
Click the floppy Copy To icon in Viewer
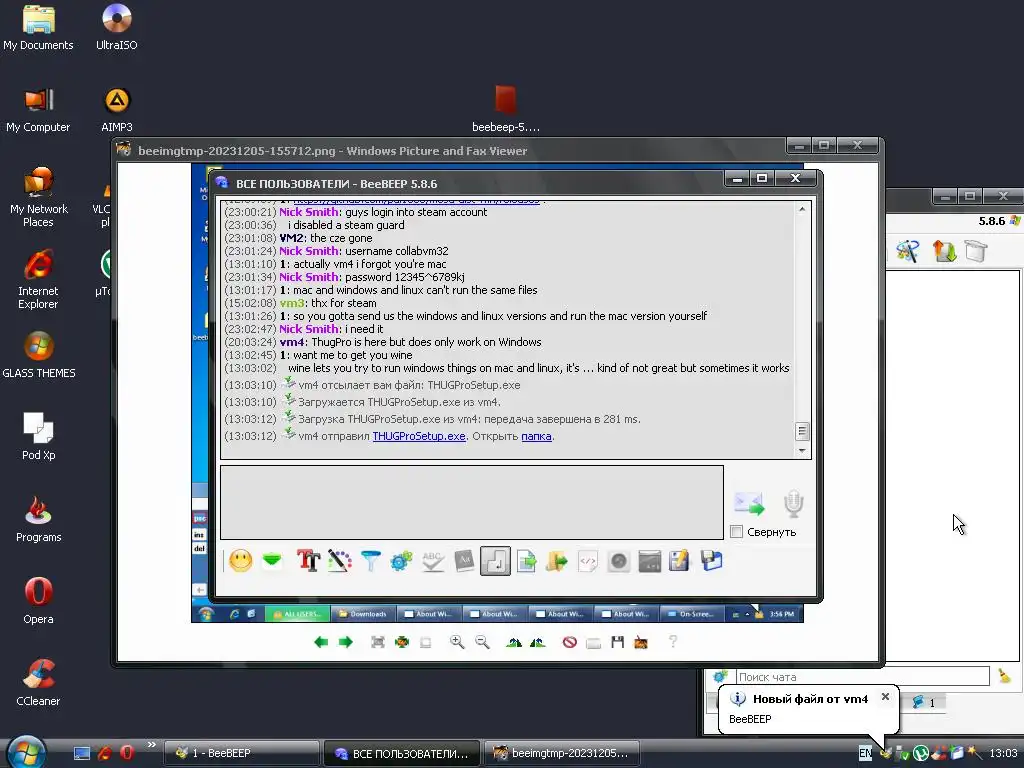click(617, 642)
